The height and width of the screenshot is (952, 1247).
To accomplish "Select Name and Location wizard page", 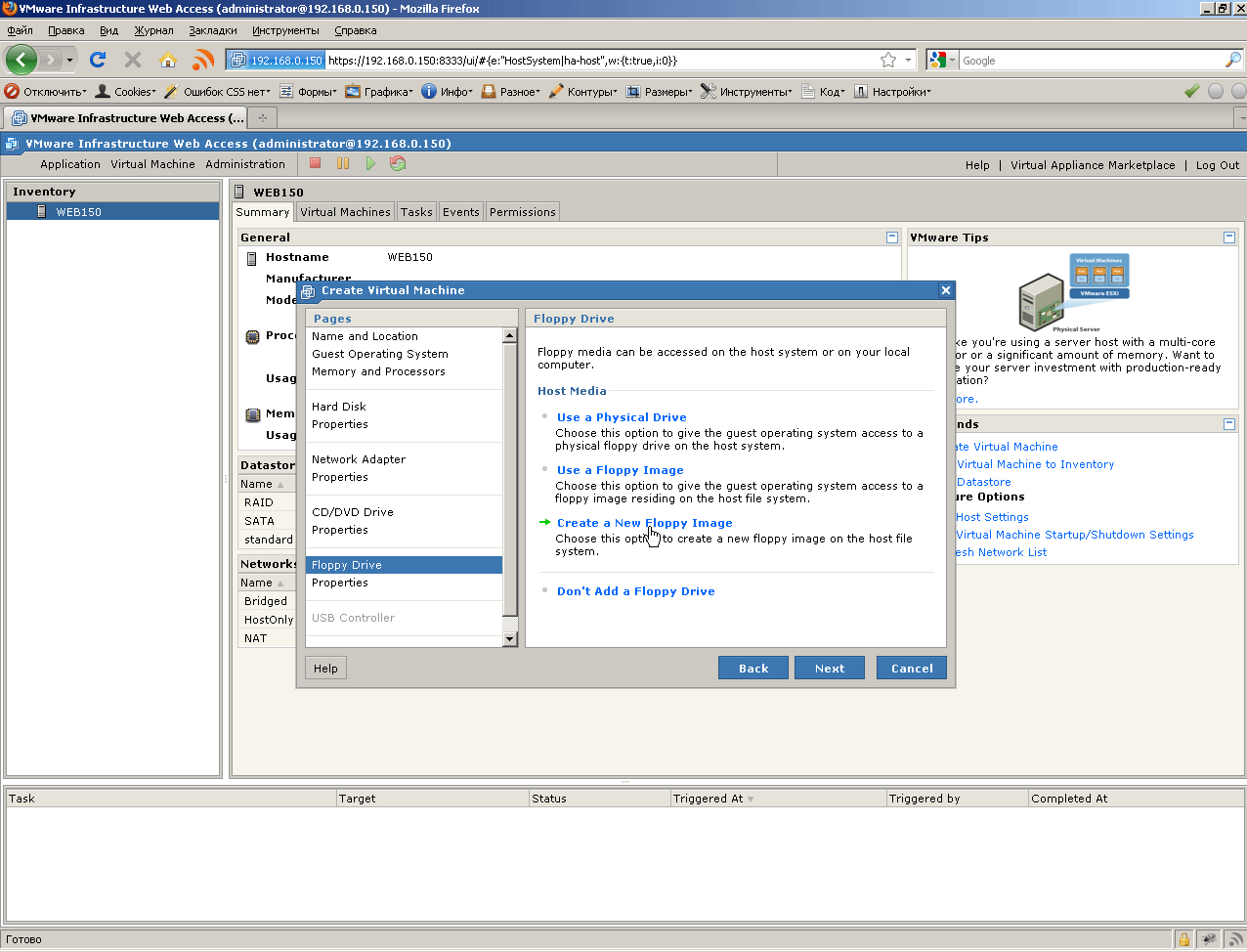I will [365, 336].
